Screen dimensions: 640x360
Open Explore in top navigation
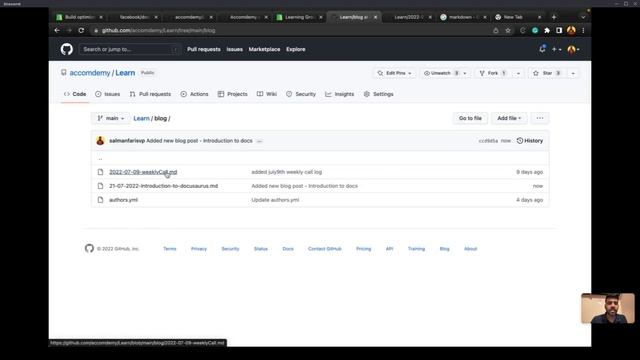click(x=296, y=49)
